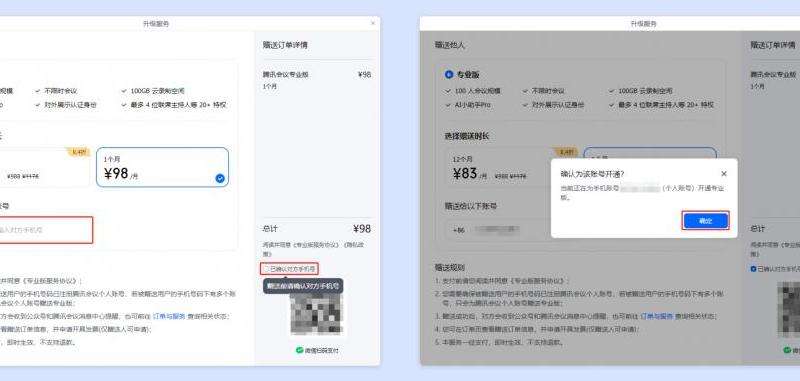Choose the 1个月 ¥98 plan card

click(x=162, y=167)
